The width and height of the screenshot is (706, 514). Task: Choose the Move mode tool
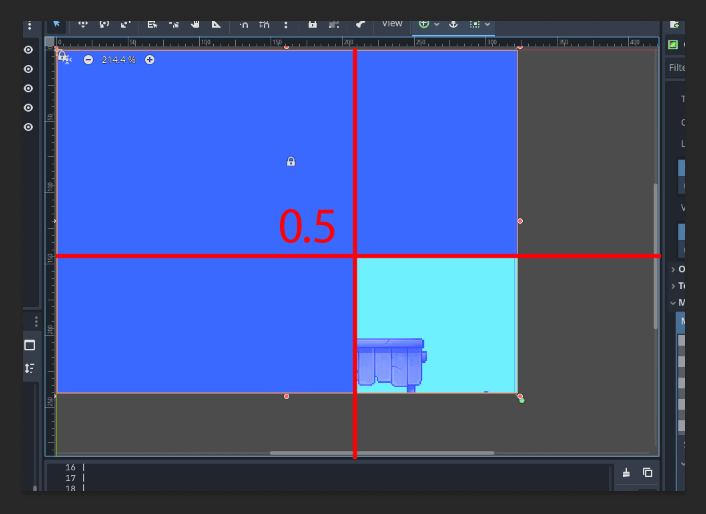coord(83,24)
